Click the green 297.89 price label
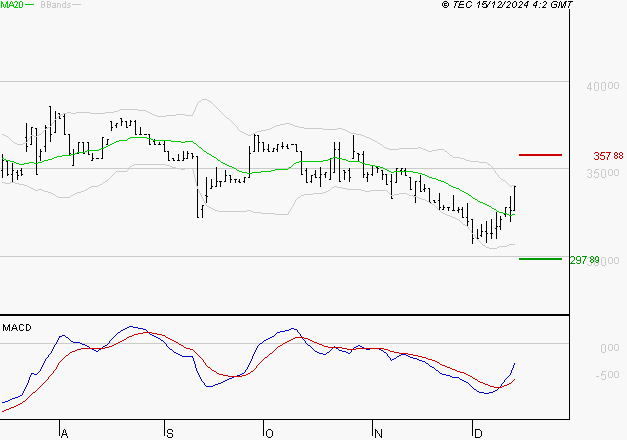 (585, 260)
